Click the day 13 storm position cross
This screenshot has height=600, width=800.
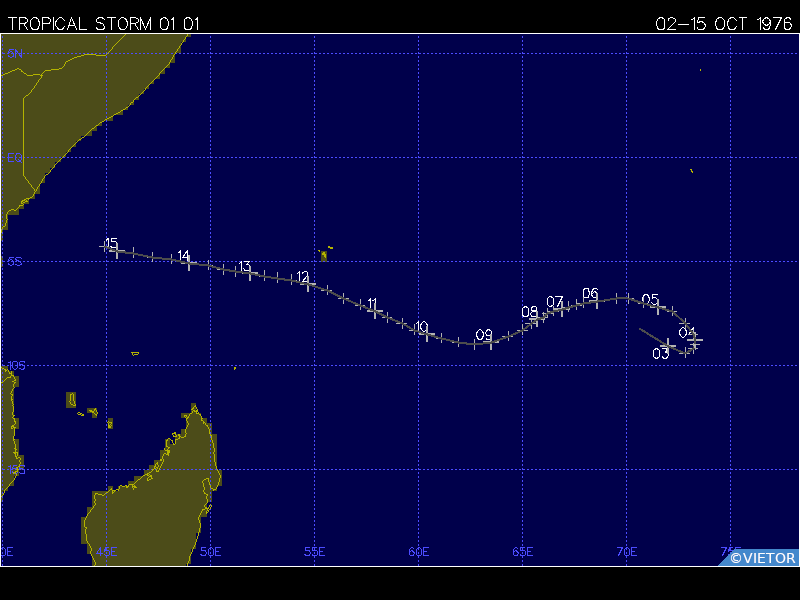click(x=251, y=273)
